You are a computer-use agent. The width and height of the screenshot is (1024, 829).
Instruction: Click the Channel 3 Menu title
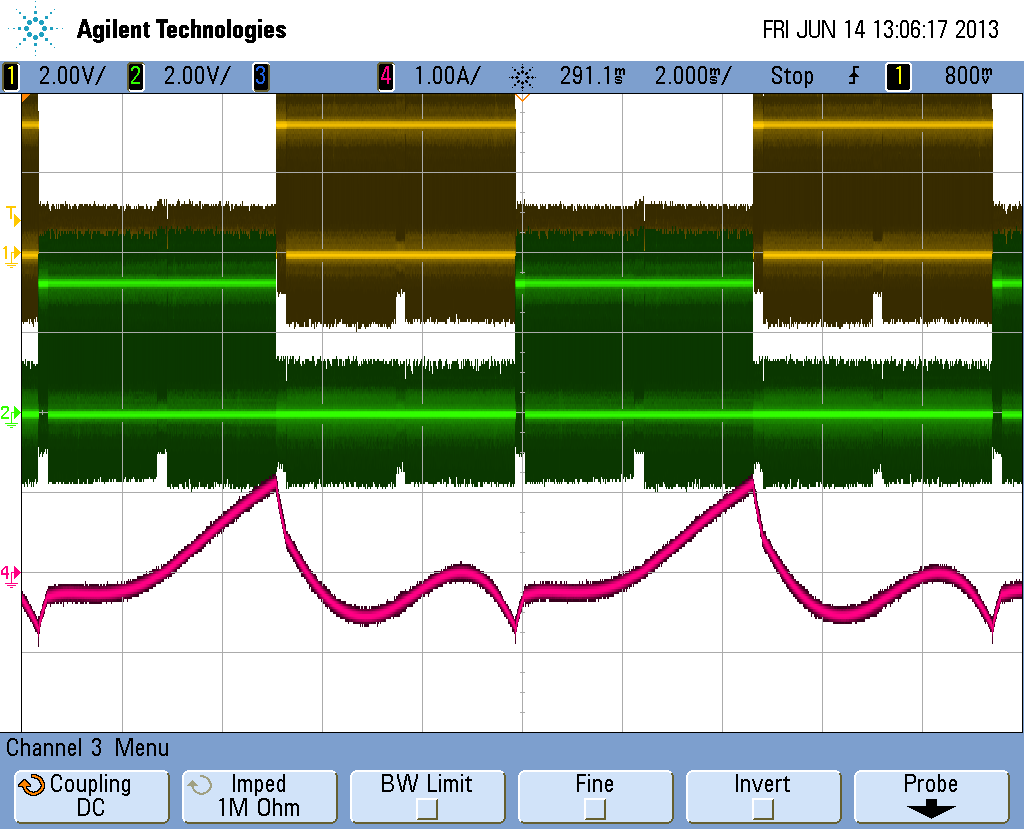click(88, 748)
